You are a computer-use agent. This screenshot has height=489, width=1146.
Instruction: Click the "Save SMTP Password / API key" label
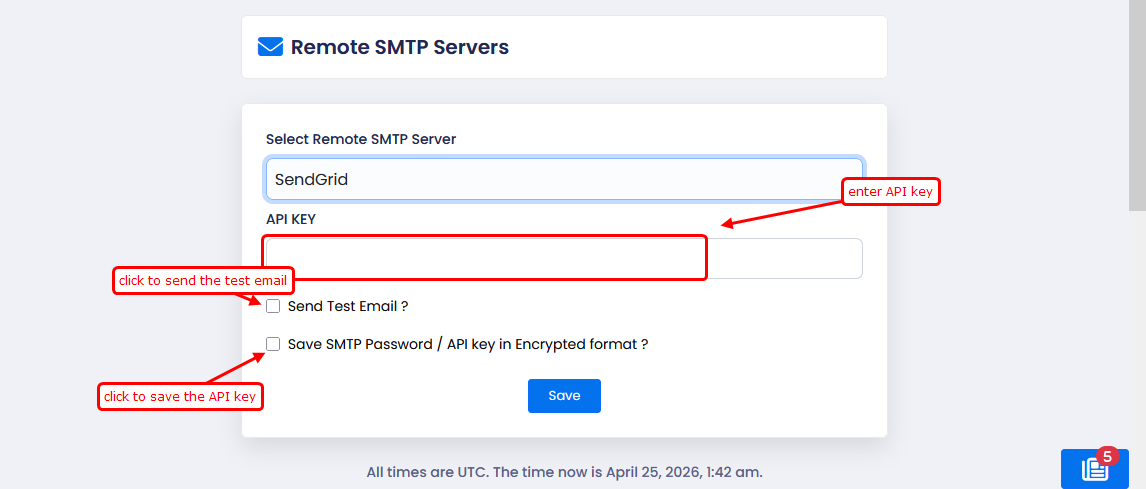(467, 344)
